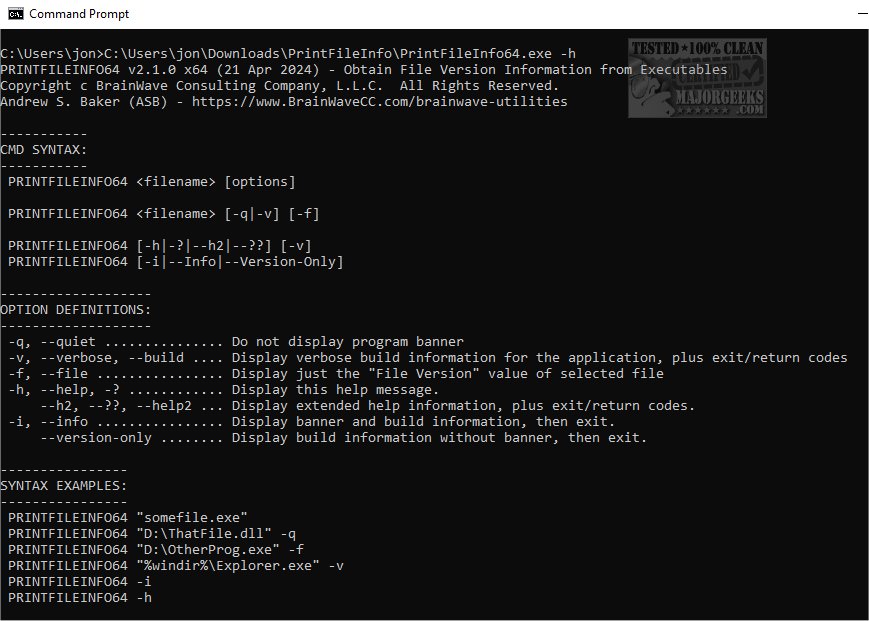Click the Command Prompt window title text
The image size is (869, 621).
(79, 14)
